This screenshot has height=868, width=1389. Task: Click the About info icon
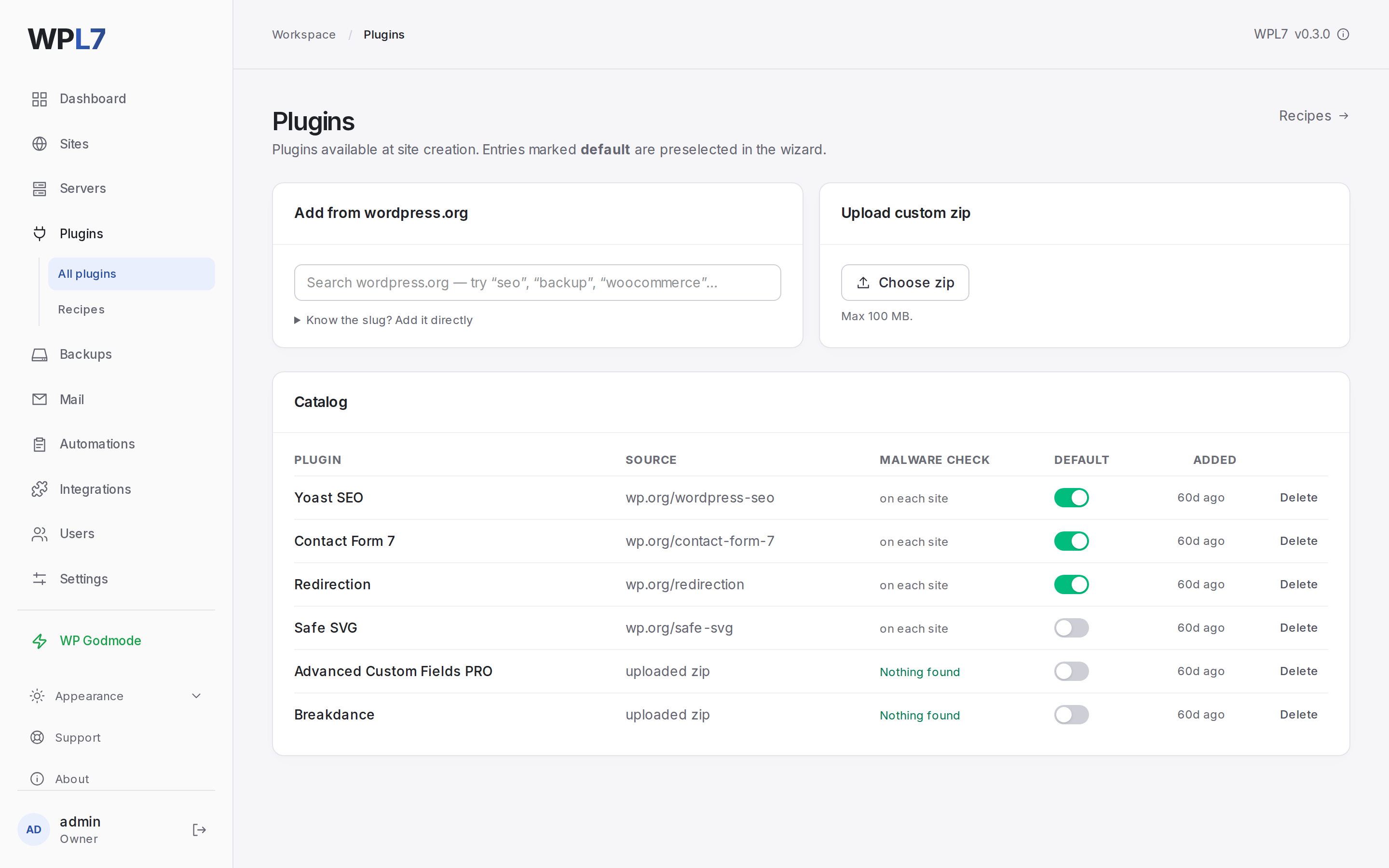37,778
